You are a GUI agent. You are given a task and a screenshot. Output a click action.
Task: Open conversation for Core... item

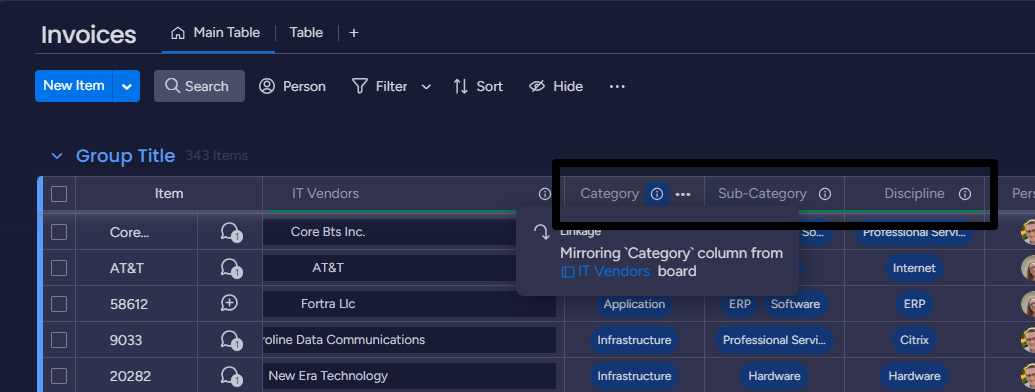click(230, 232)
